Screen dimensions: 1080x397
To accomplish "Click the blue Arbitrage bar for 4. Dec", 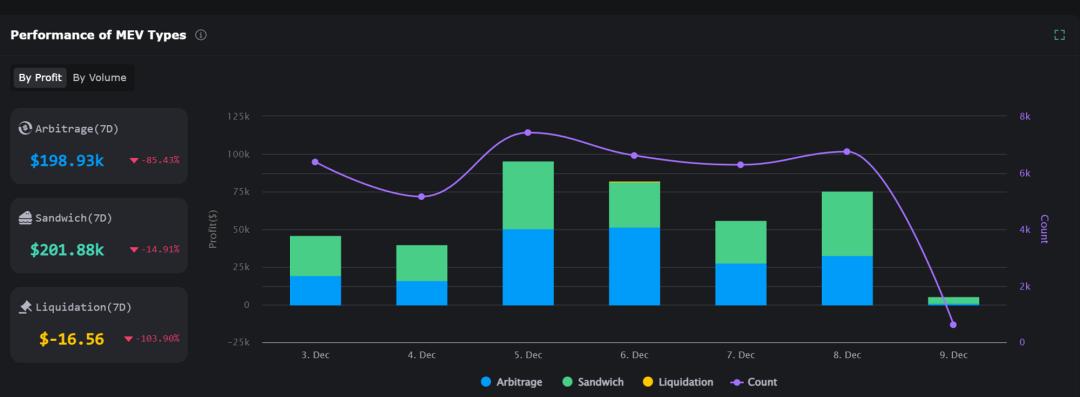I will point(422,293).
